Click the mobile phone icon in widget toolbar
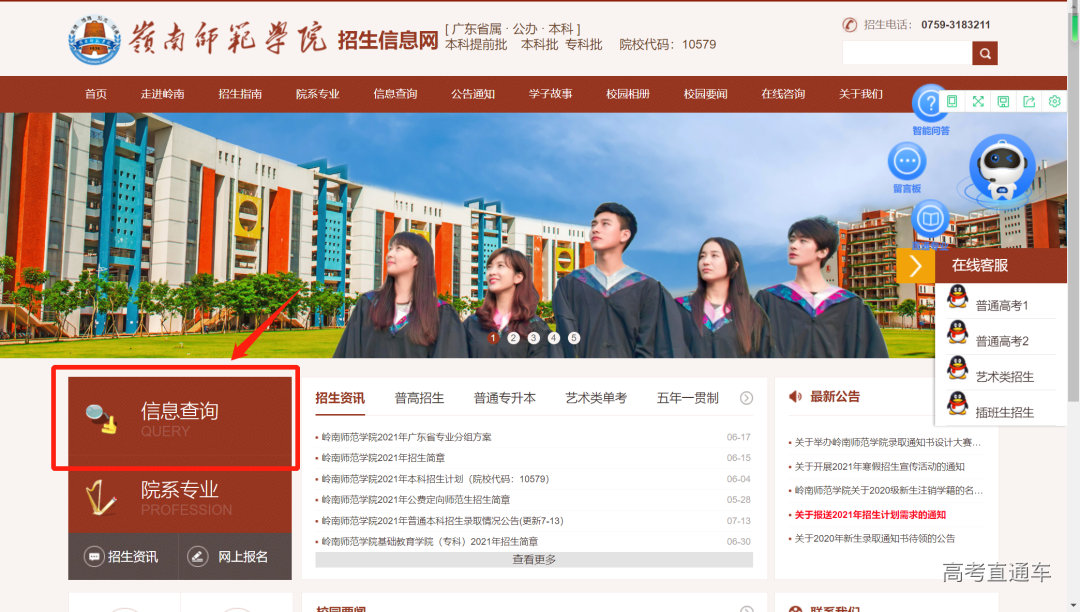This screenshot has height=612, width=1080. (953, 102)
